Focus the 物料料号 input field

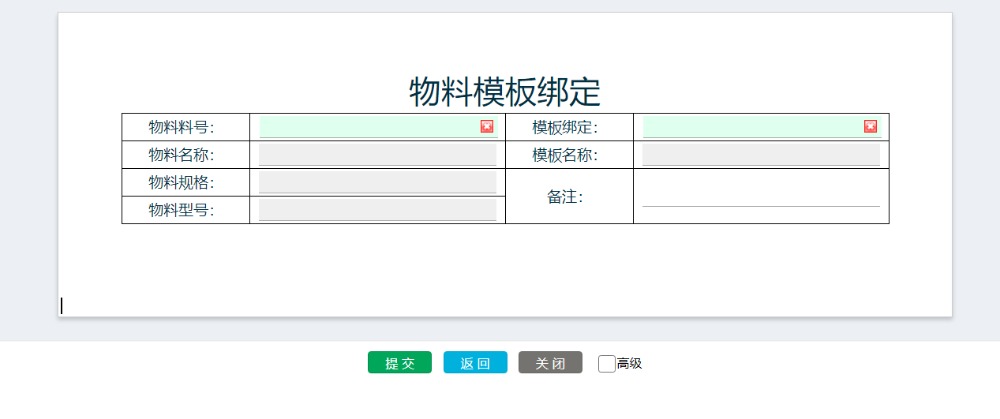tap(368, 127)
